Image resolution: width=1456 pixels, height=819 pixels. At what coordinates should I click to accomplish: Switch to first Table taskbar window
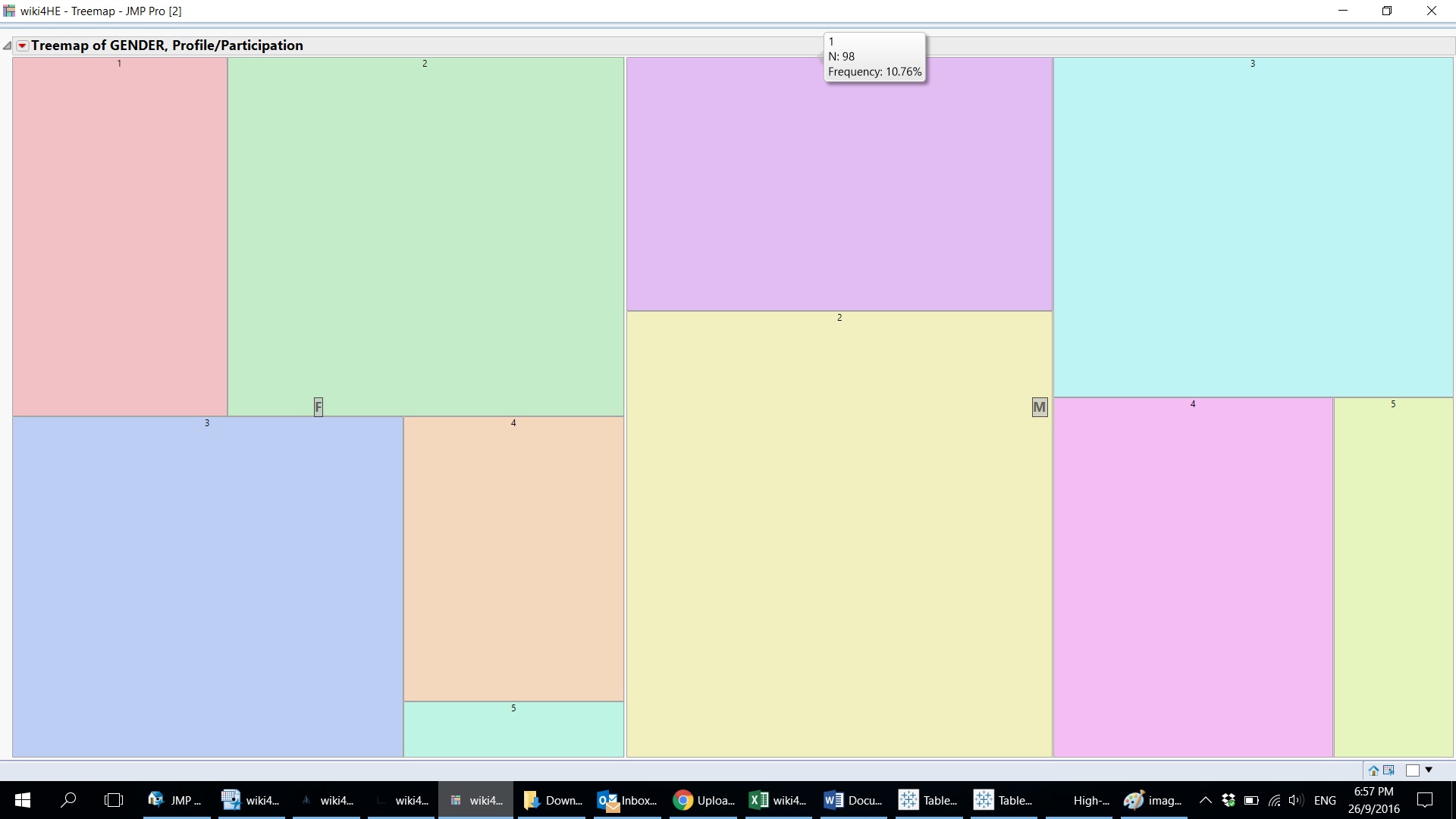coord(928,800)
